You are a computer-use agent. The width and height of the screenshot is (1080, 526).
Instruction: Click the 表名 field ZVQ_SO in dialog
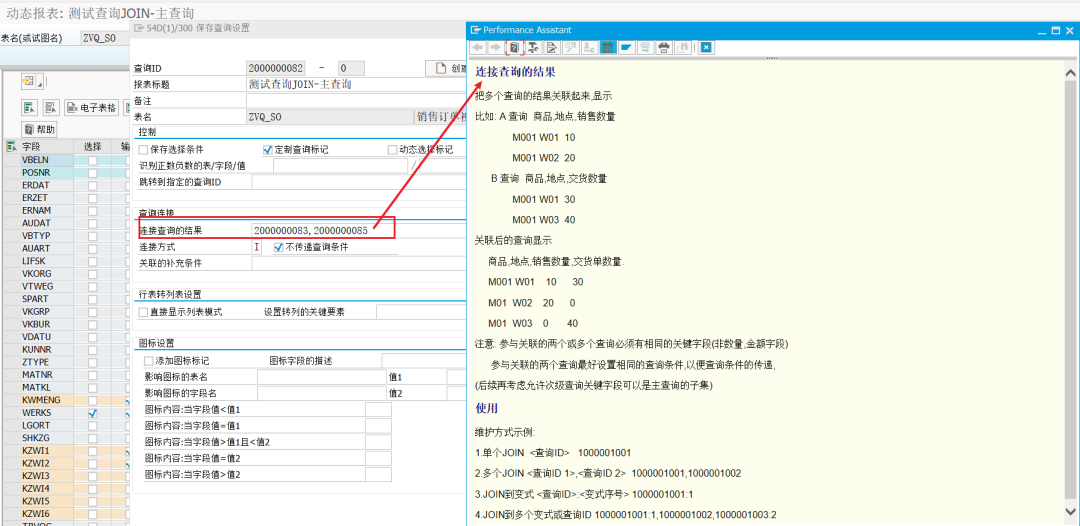(330, 116)
